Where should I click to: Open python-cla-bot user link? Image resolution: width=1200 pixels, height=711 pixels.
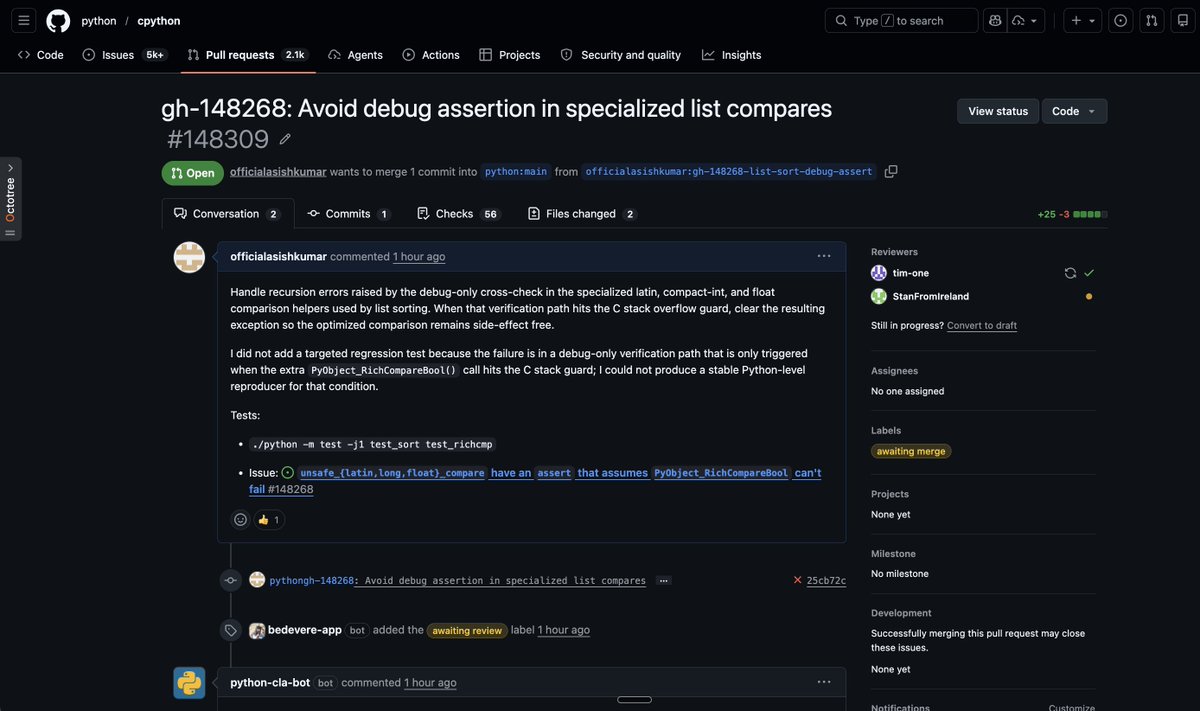click(270, 683)
